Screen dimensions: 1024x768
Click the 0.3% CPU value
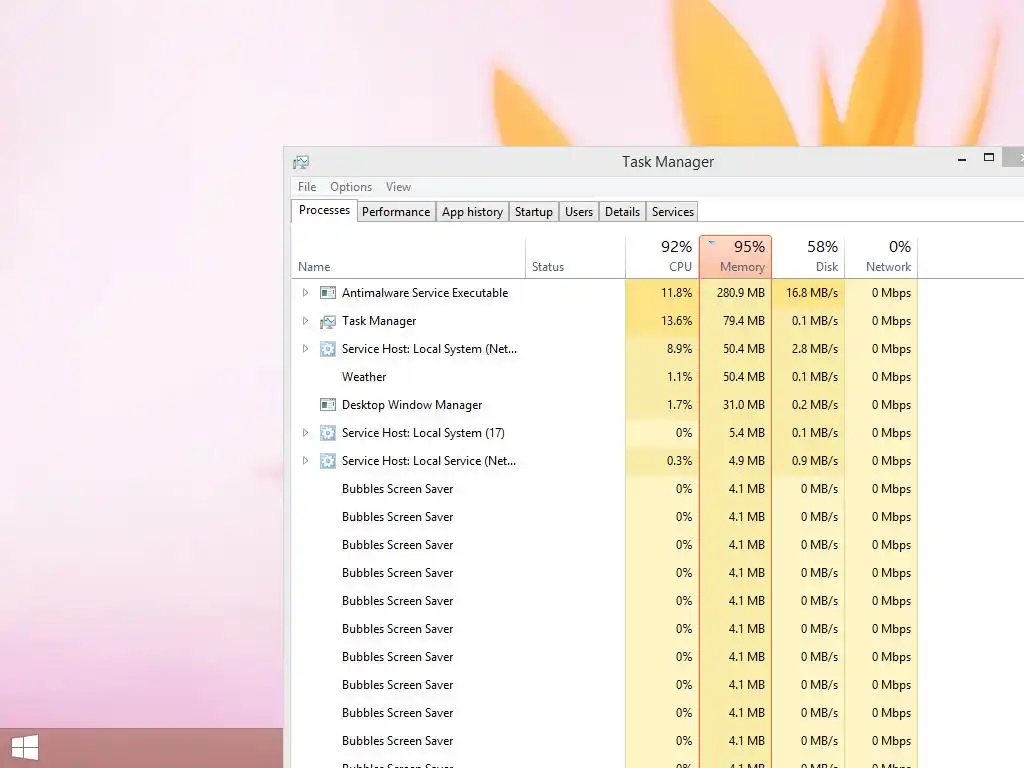tap(679, 460)
